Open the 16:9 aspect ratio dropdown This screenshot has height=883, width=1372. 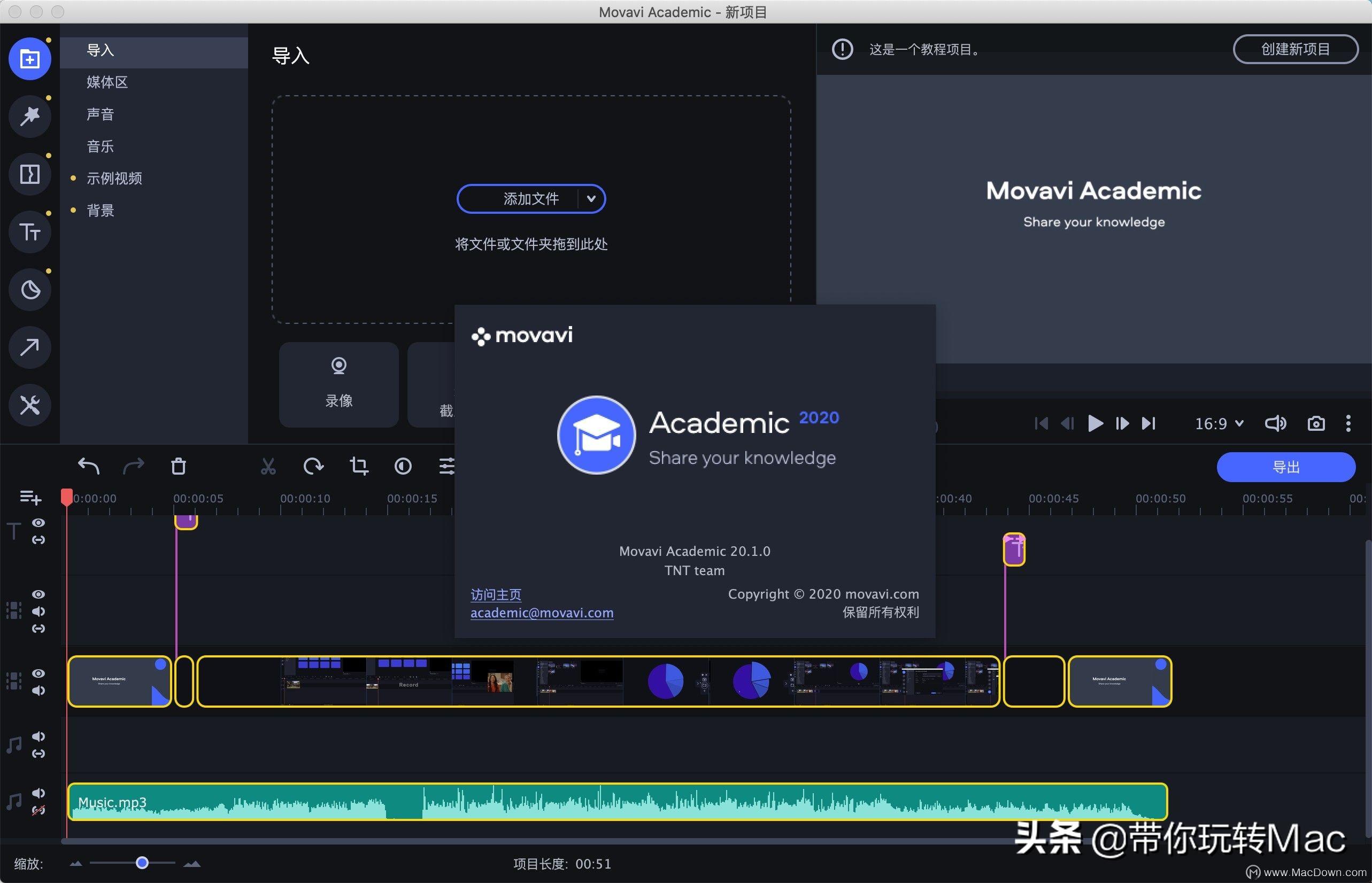coord(1219,424)
